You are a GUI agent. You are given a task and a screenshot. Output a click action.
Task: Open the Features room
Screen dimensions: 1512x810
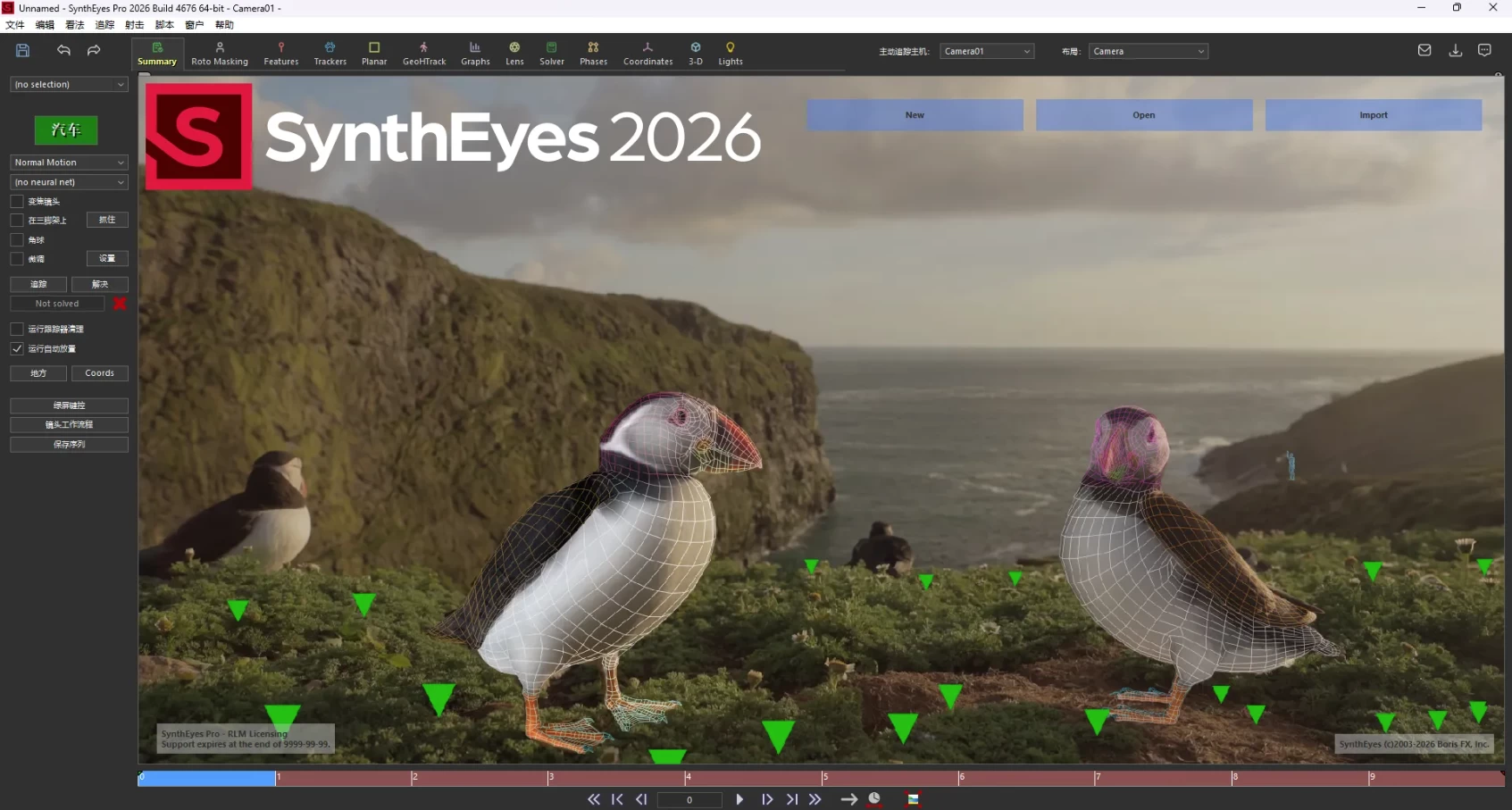pyautogui.click(x=281, y=54)
